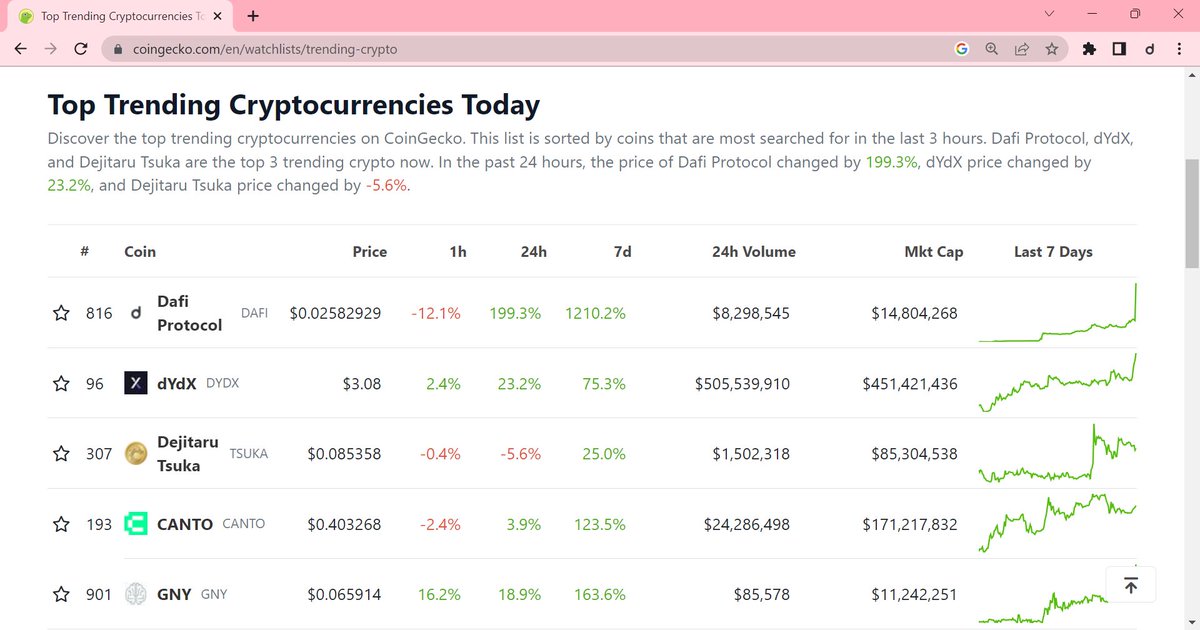View Dejitaru Tsuka 7-day sparkline chart
This screenshot has width=1200, height=630.
[1058, 454]
